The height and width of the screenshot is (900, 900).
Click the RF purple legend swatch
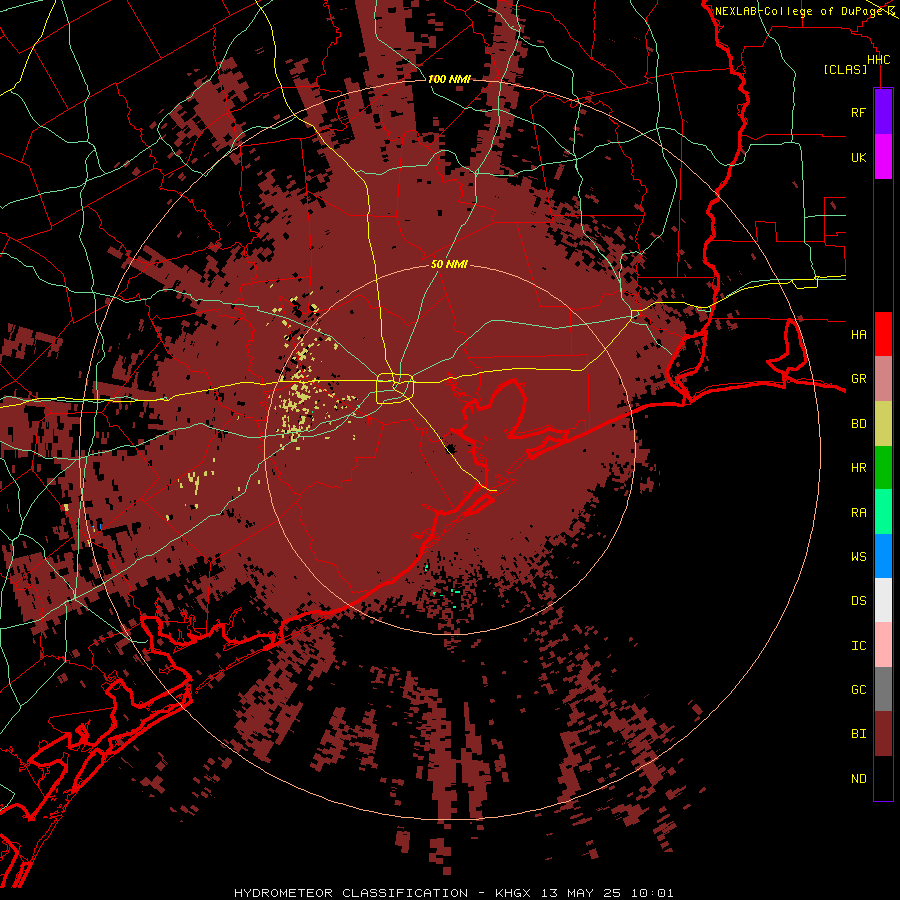(x=883, y=112)
